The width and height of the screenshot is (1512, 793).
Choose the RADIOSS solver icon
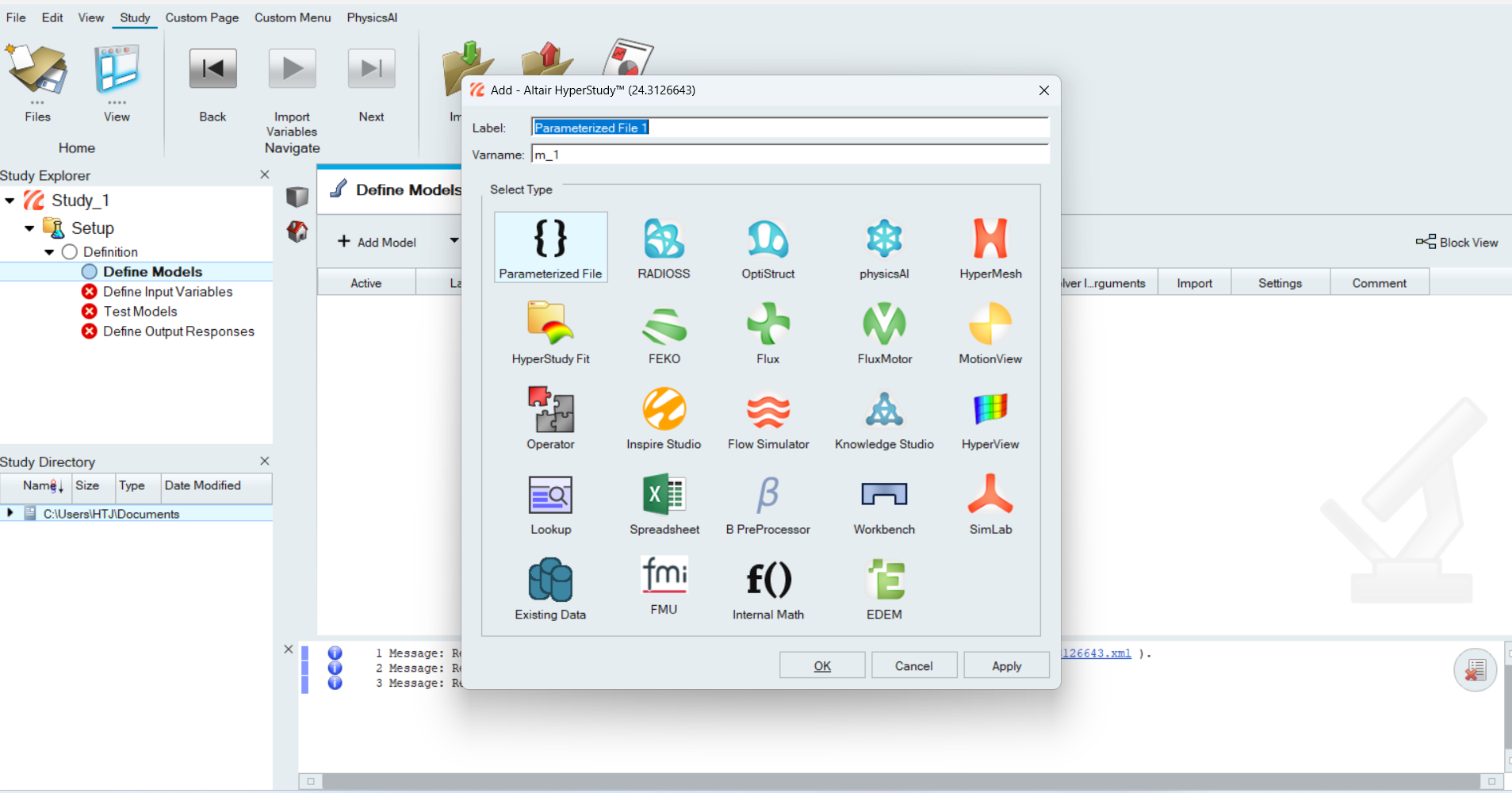[664, 246]
